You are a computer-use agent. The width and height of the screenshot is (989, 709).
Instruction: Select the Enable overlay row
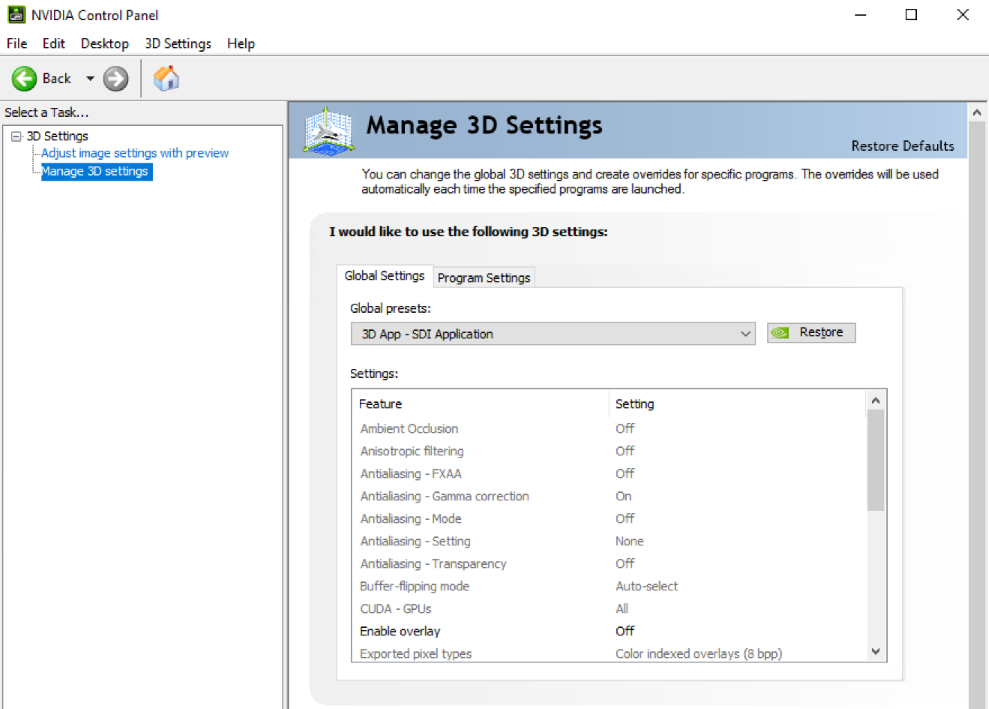click(x=609, y=631)
